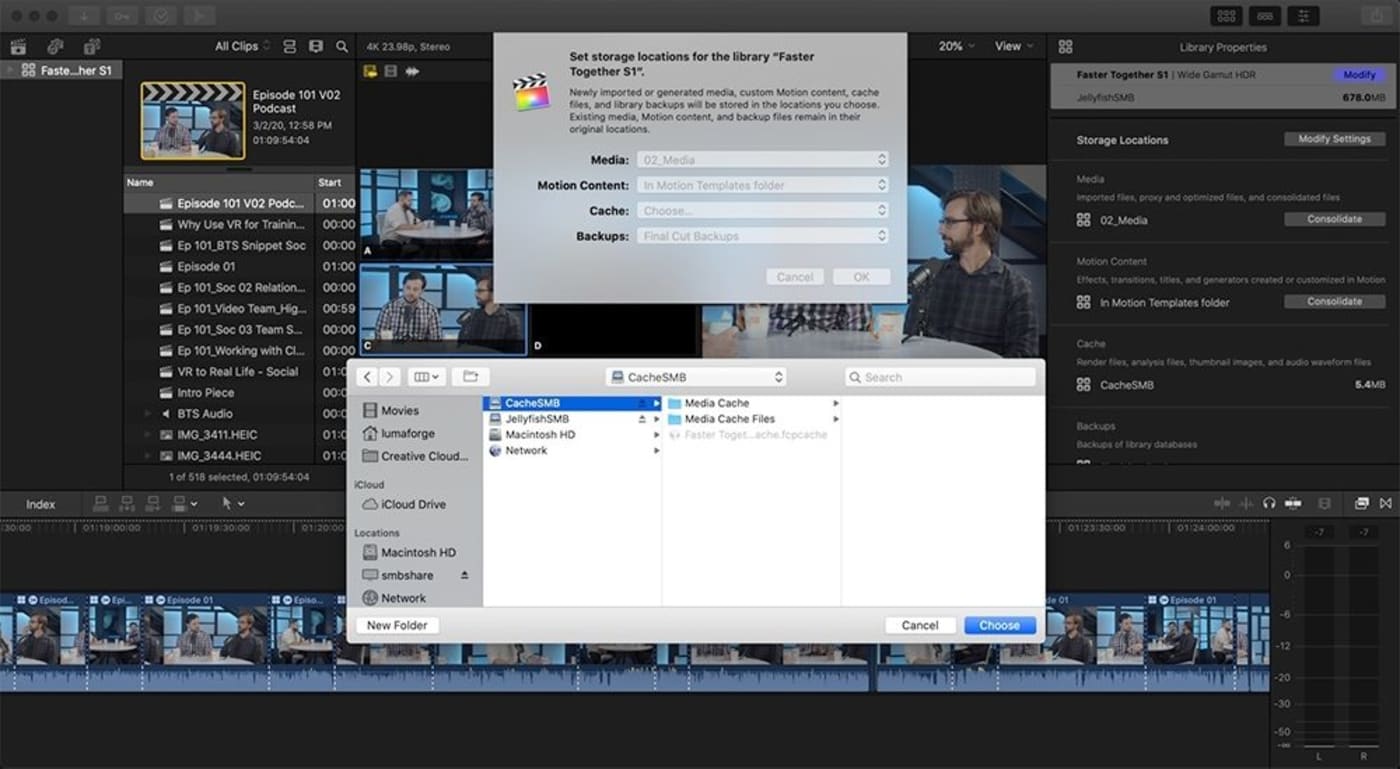This screenshot has height=769, width=1400.
Task: Open the Cache location dropdown
Action: click(x=762, y=211)
